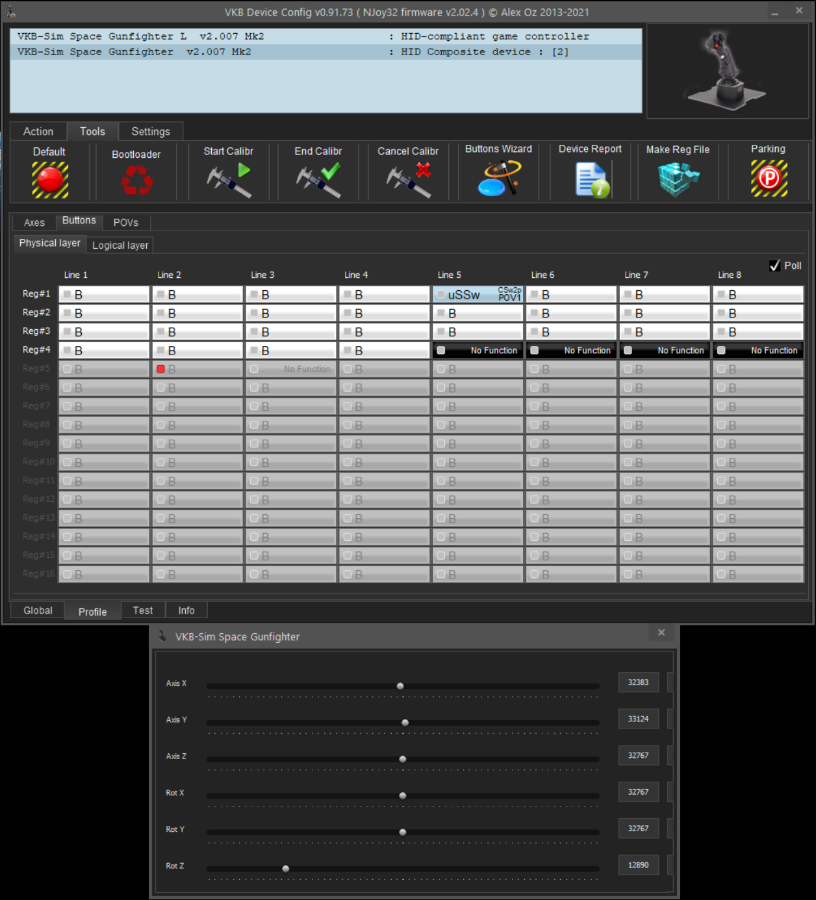Click the Default red button icon
Viewport: 816px width, 900px height.
[50, 180]
